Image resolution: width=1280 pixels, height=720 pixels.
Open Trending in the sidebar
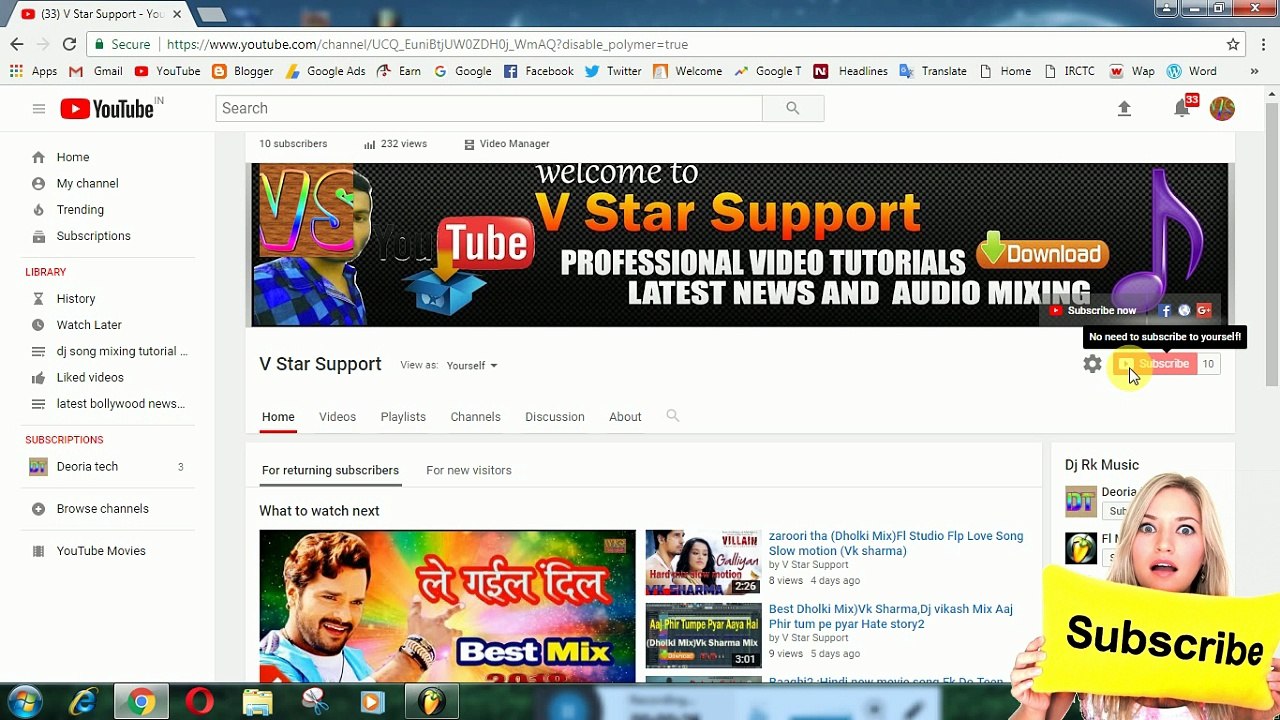tap(80, 210)
